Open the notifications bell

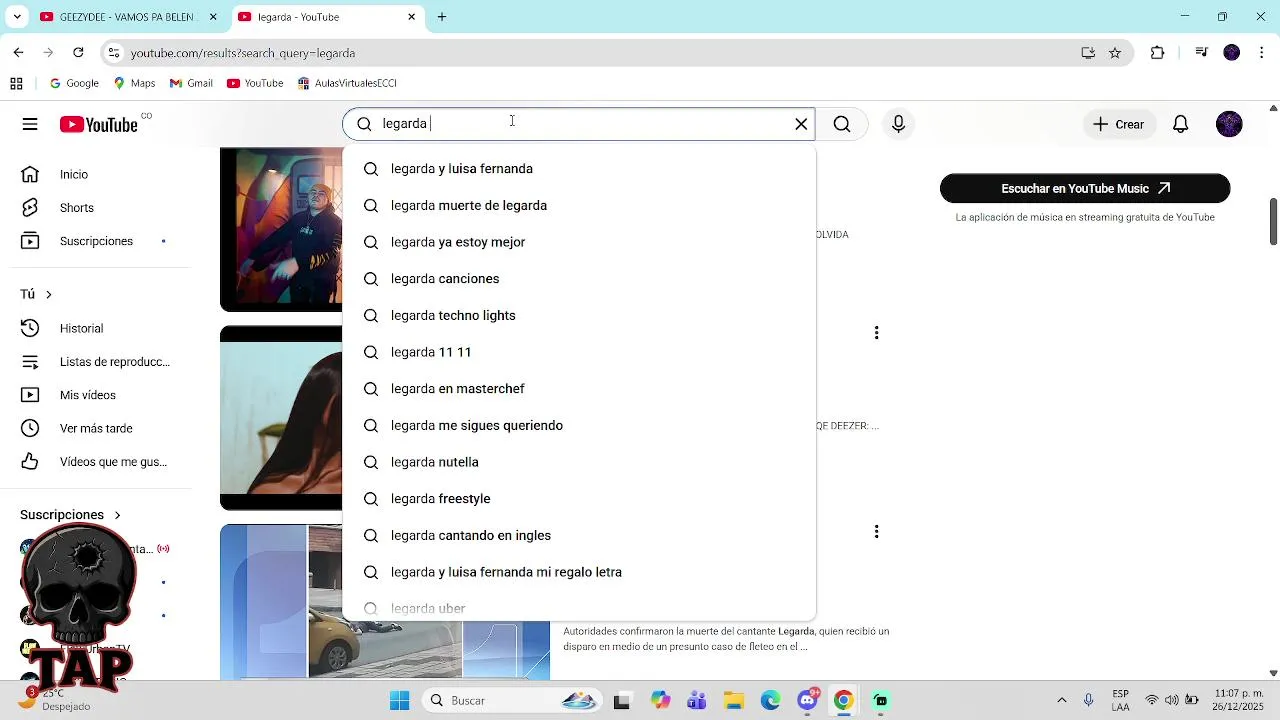(x=1181, y=124)
